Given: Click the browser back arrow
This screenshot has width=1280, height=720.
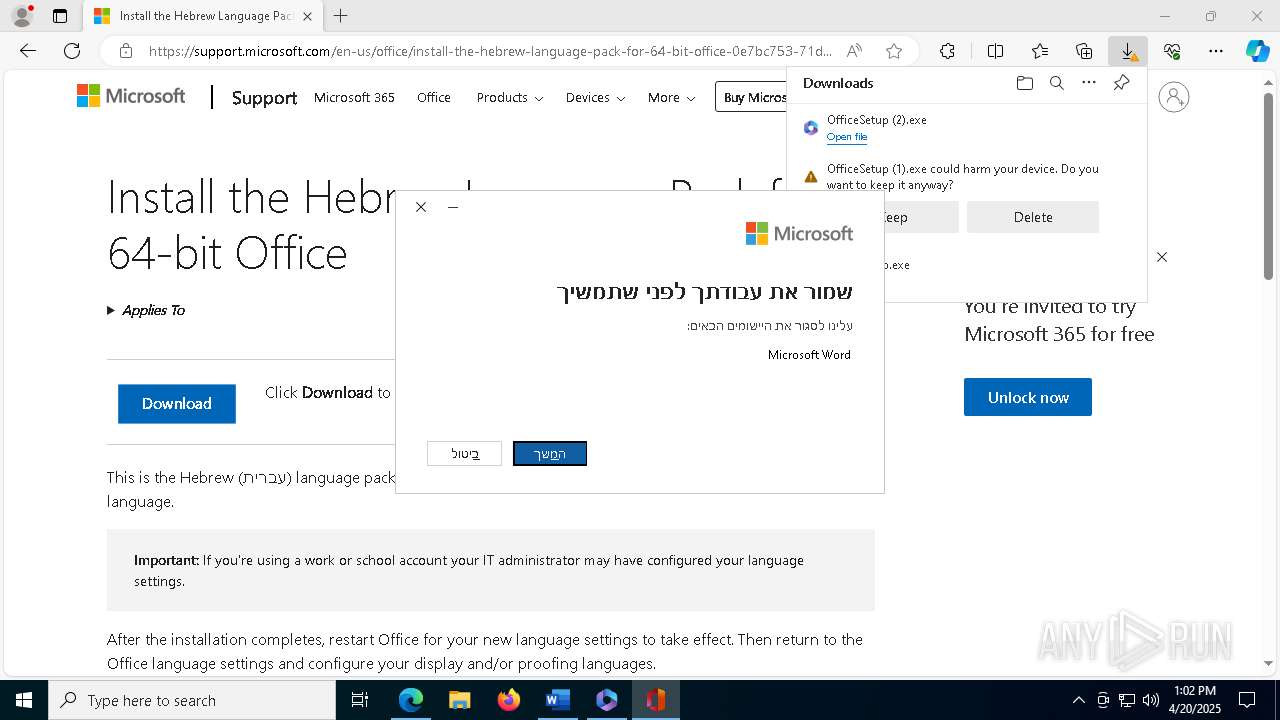Looking at the screenshot, I should click(x=28, y=51).
